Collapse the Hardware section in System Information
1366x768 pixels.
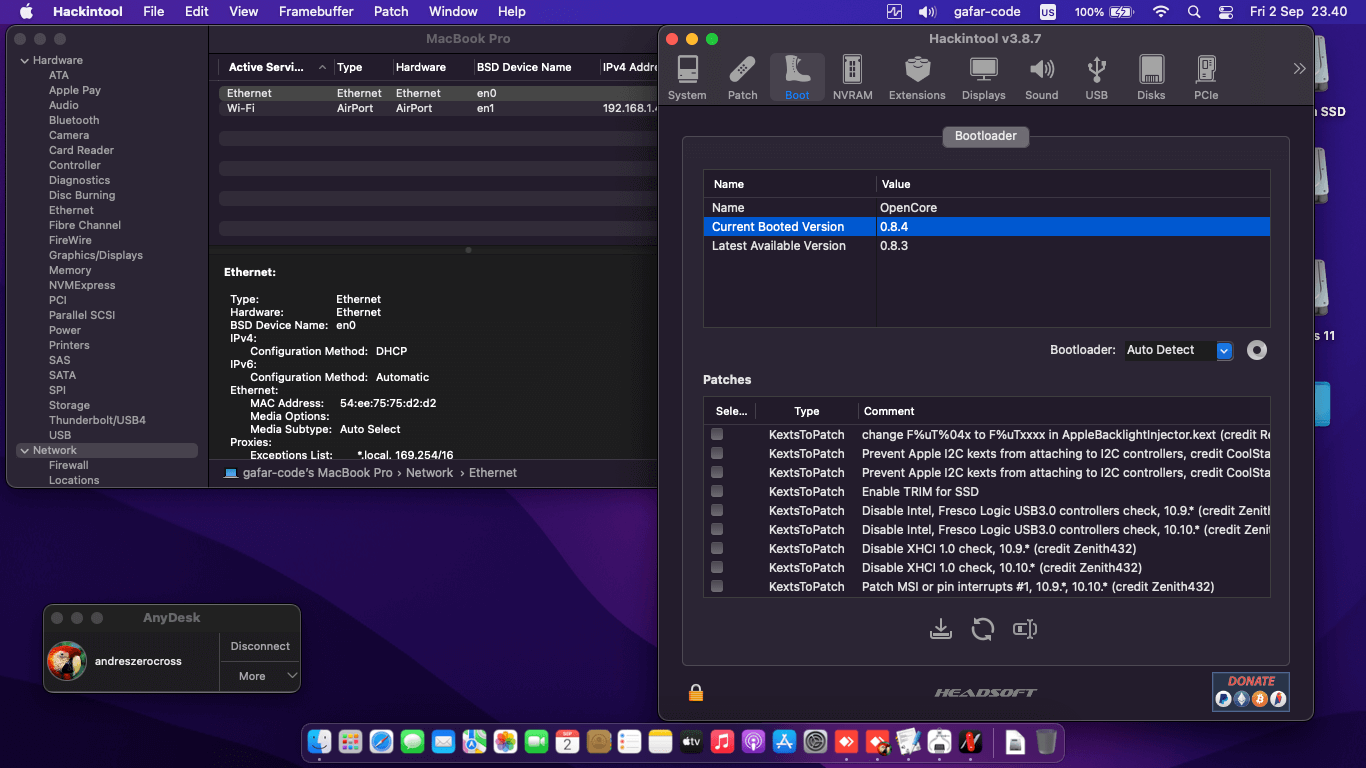pos(25,61)
